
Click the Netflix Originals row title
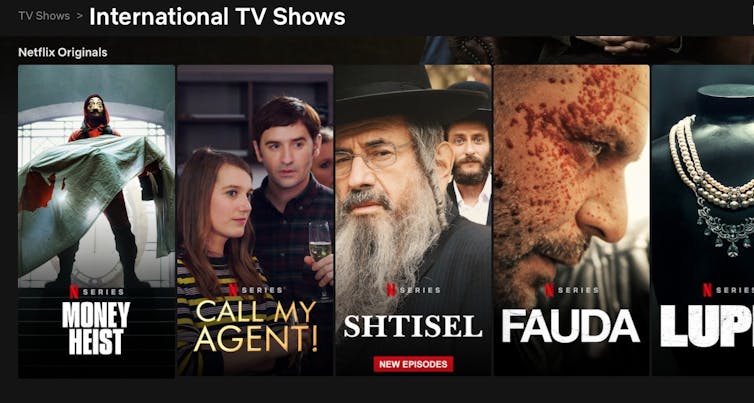(x=63, y=52)
